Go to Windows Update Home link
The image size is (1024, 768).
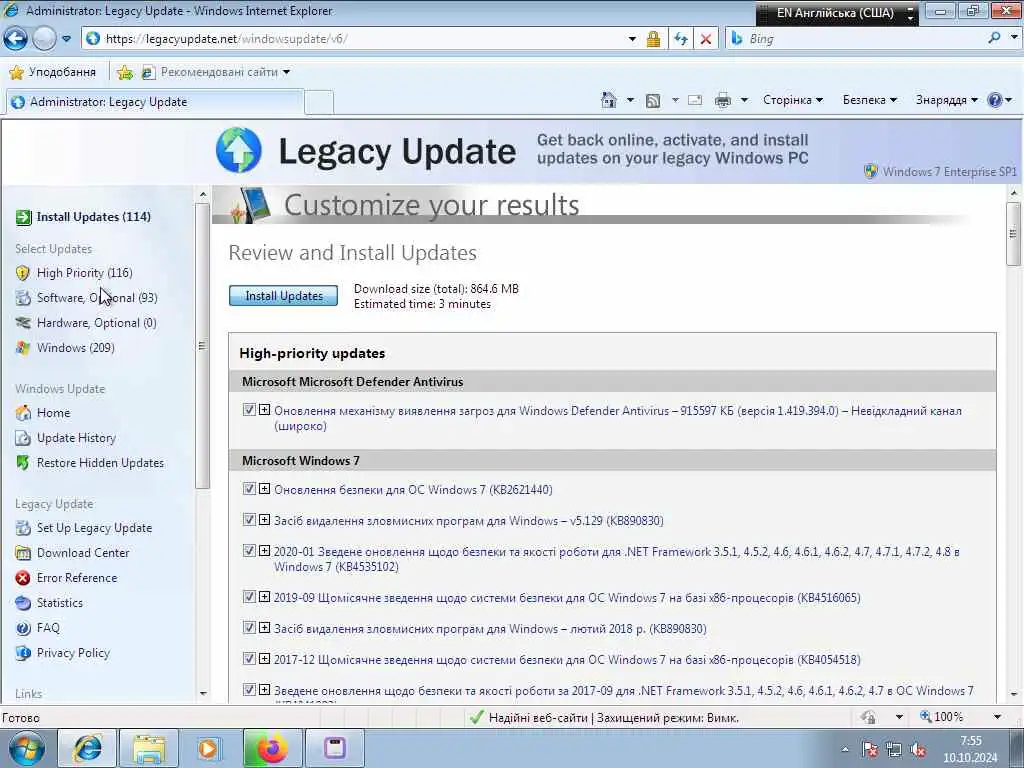[53, 413]
